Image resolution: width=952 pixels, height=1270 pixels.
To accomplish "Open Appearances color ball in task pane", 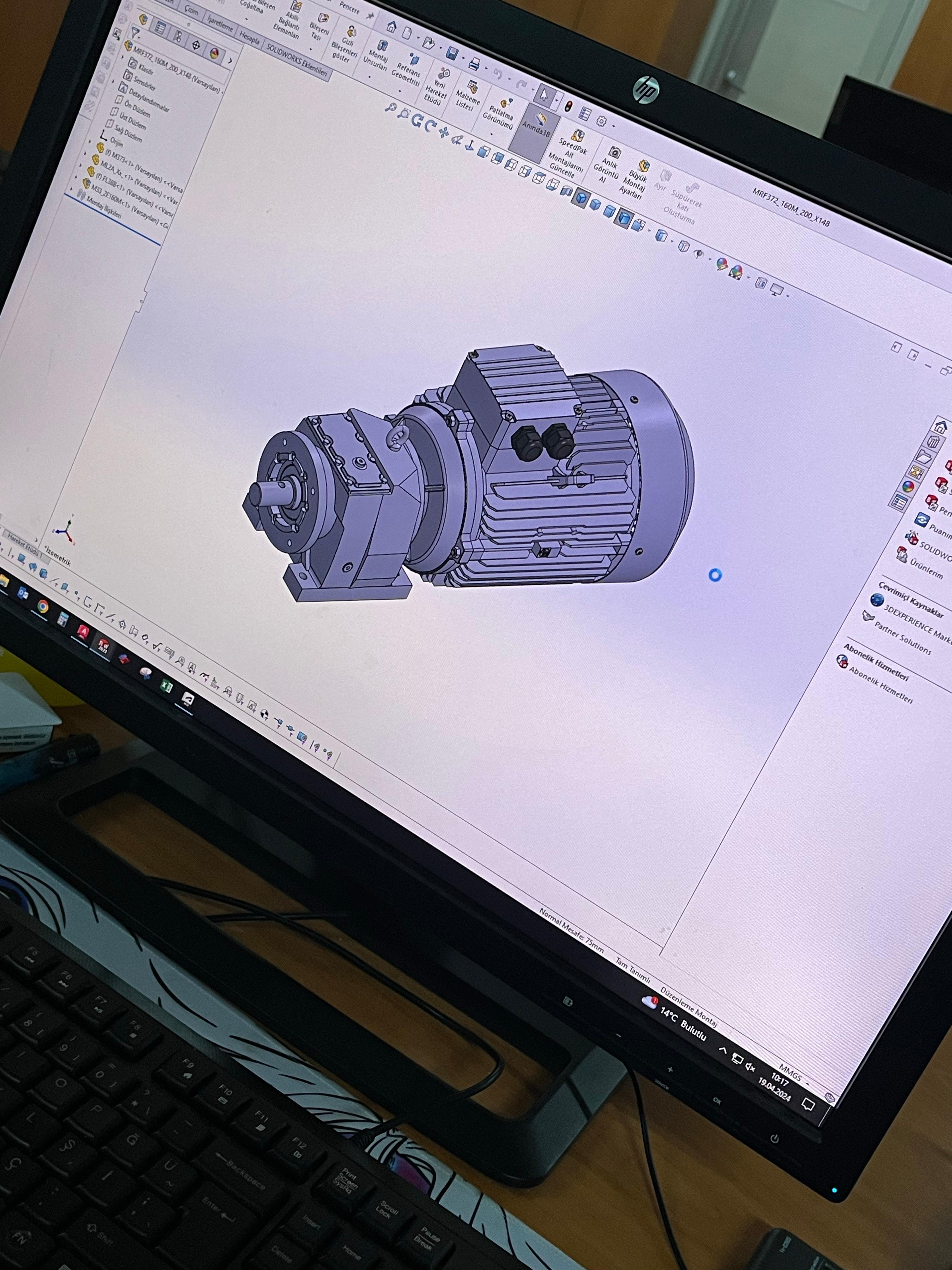I will point(908,487).
